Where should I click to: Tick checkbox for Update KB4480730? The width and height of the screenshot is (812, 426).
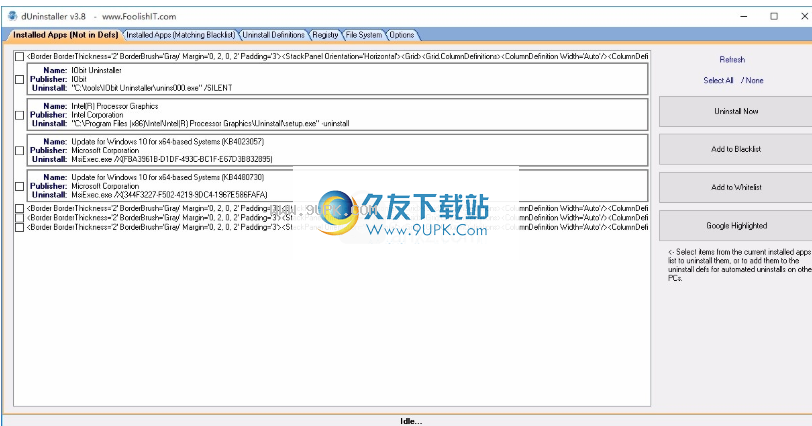20,186
